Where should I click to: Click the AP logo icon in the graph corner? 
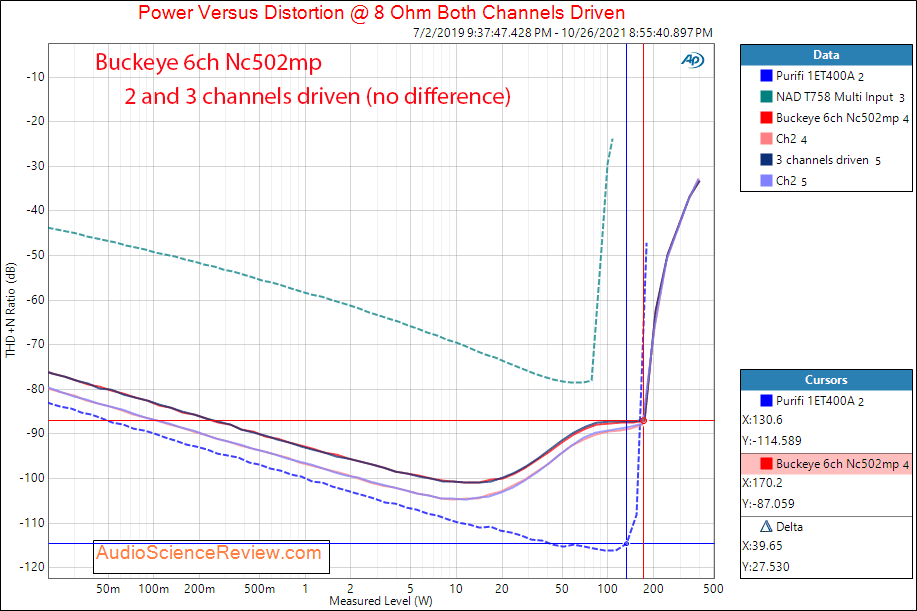(x=692, y=60)
